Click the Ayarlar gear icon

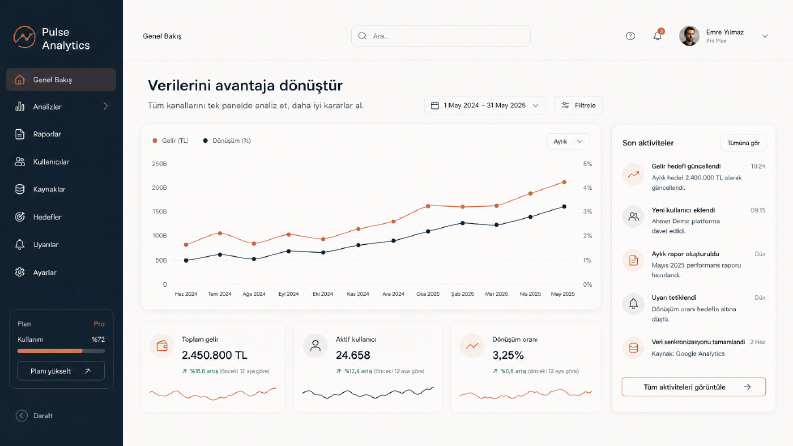coord(20,272)
